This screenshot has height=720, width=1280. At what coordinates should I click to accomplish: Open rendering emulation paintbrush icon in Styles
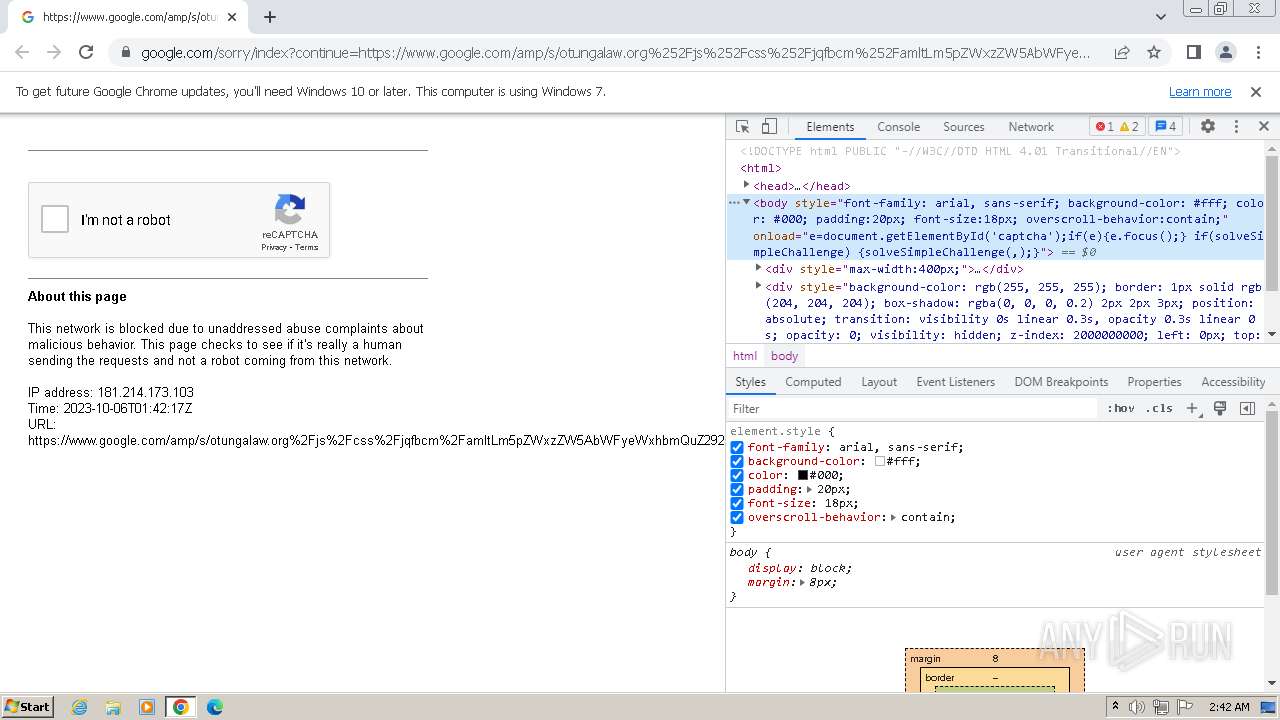point(1220,408)
